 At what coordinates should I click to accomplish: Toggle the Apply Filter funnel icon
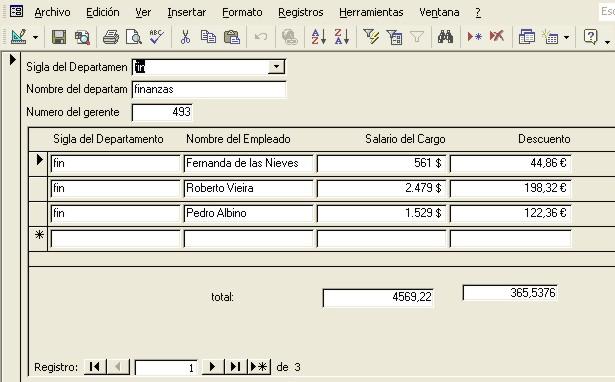417,37
